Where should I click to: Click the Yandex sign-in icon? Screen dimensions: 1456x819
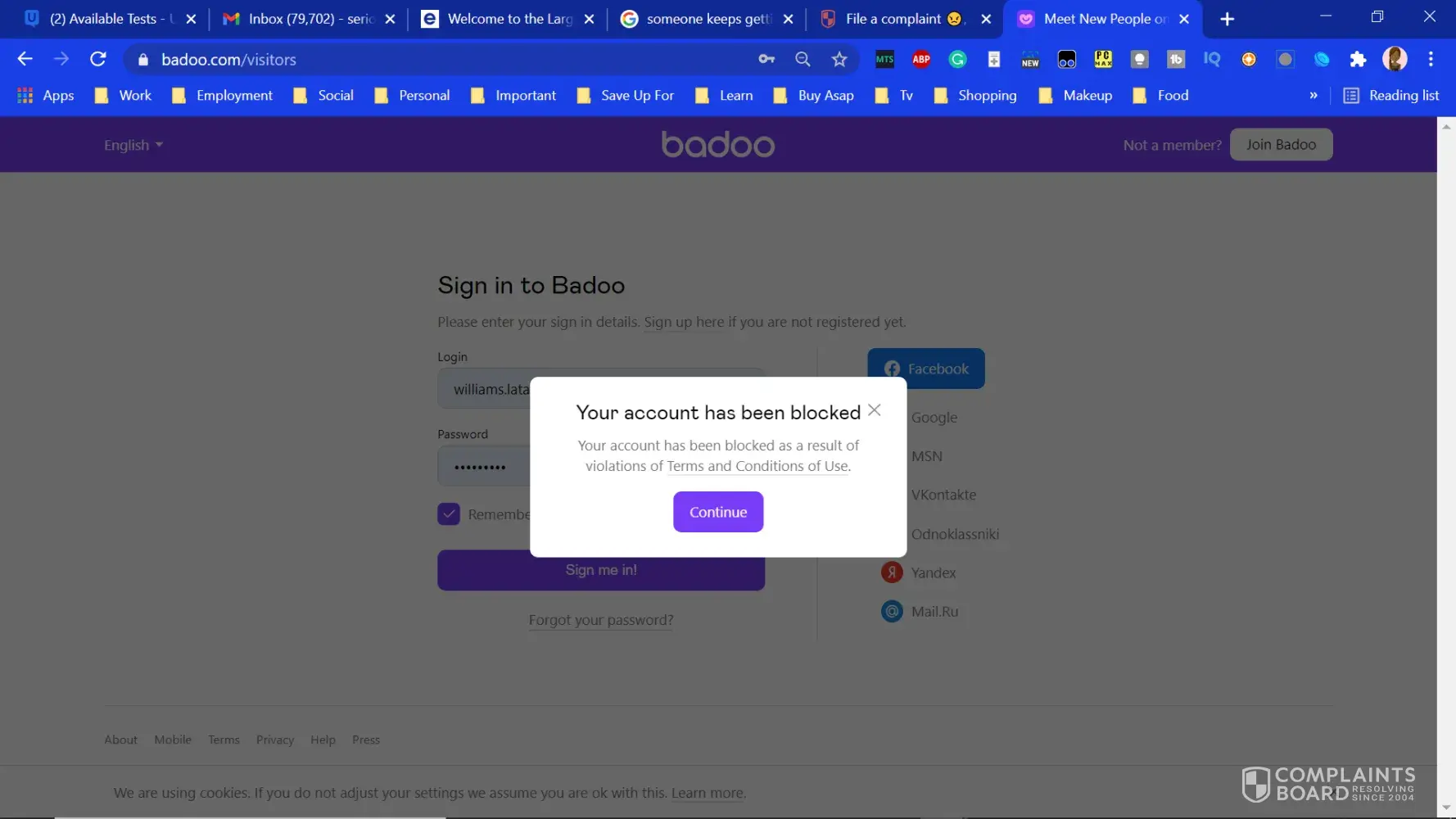pyautogui.click(x=892, y=572)
